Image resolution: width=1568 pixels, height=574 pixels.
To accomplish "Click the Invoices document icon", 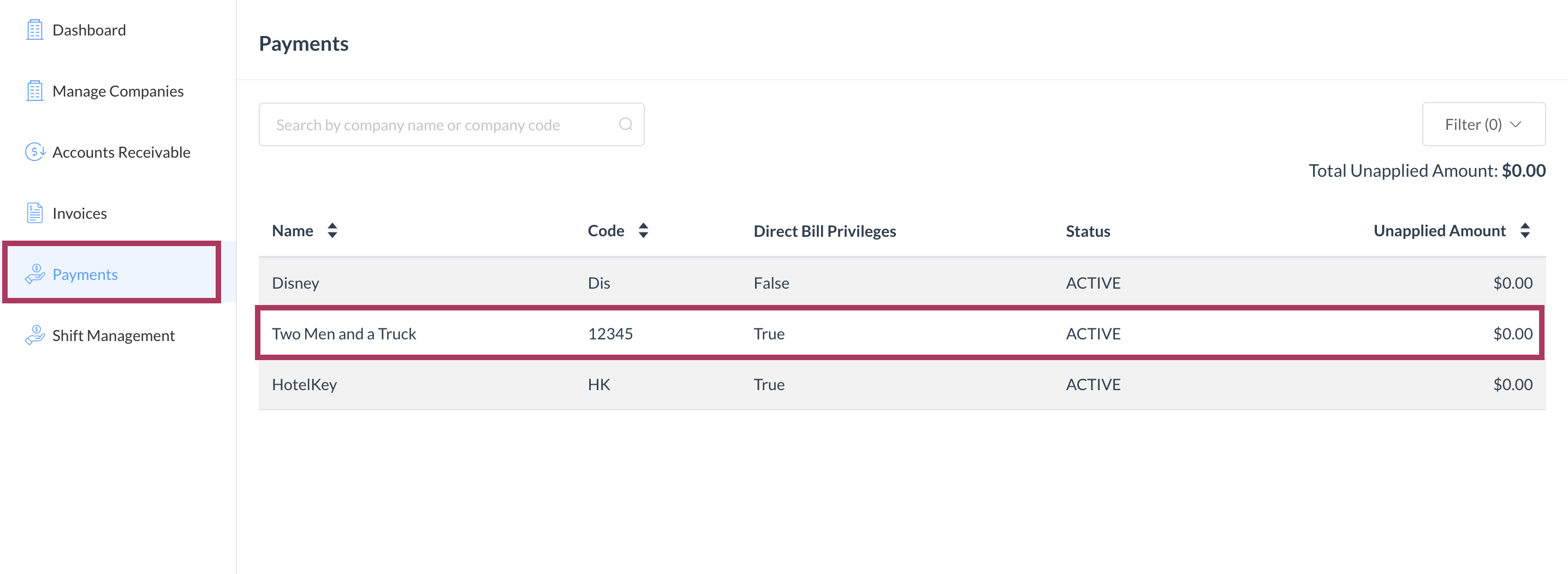I will [x=35, y=213].
